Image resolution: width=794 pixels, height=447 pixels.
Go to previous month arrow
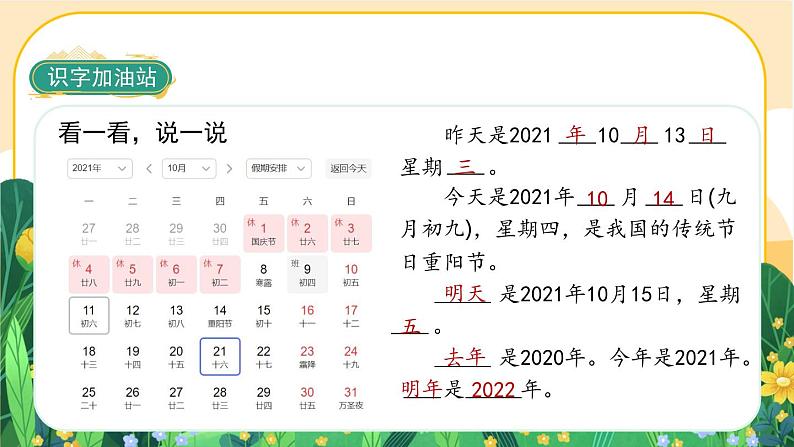[x=149, y=169]
